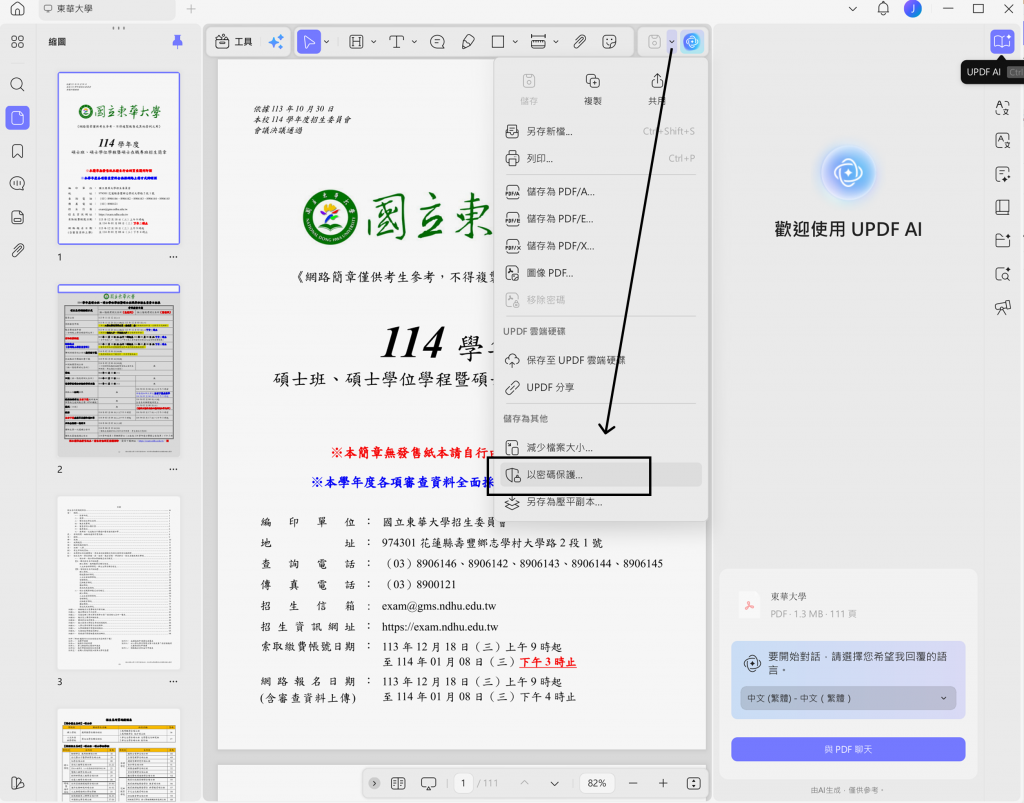Add a comment bubble note
This screenshot has width=1024, height=803.
(x=438, y=42)
